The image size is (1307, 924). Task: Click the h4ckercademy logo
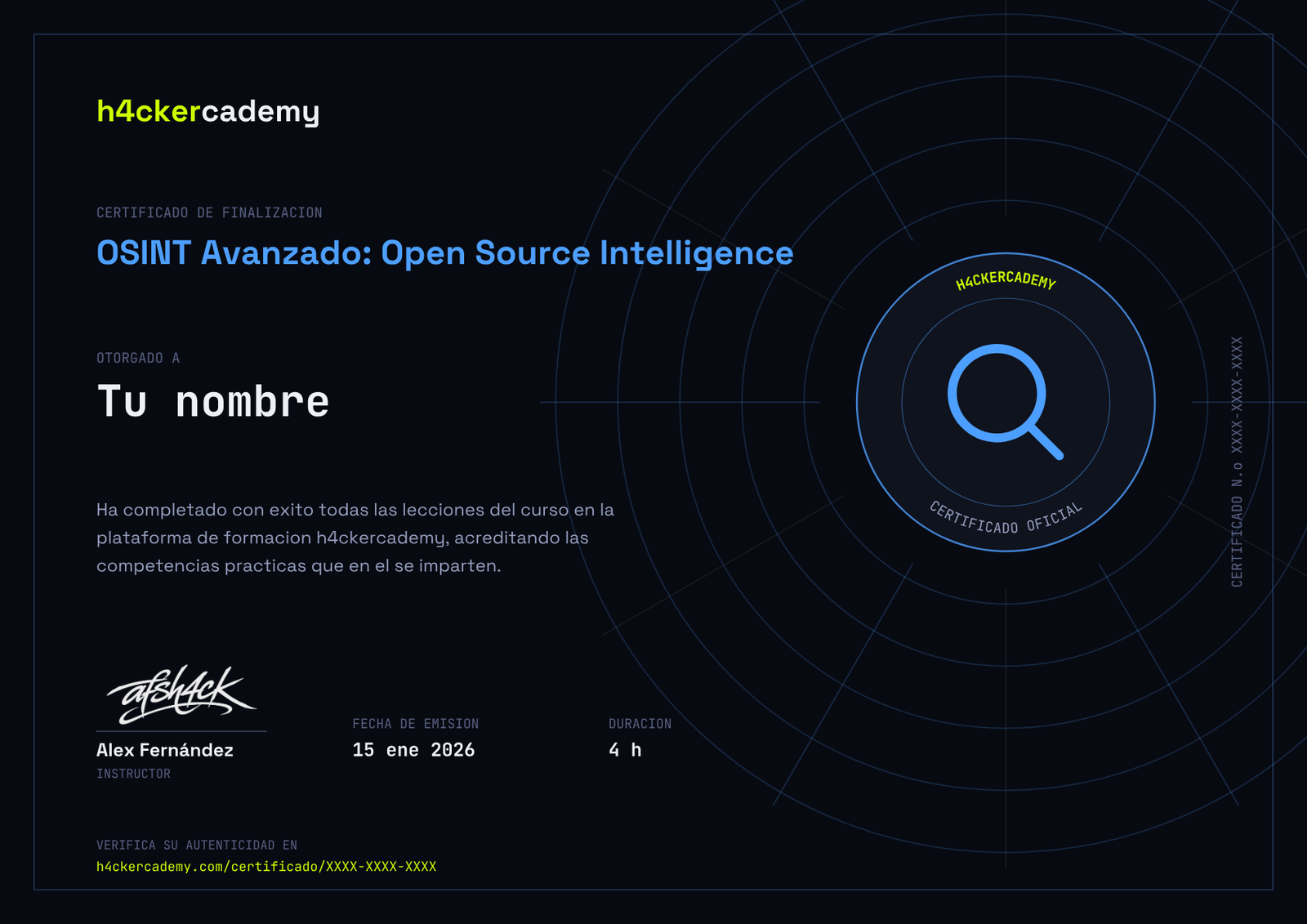207,111
